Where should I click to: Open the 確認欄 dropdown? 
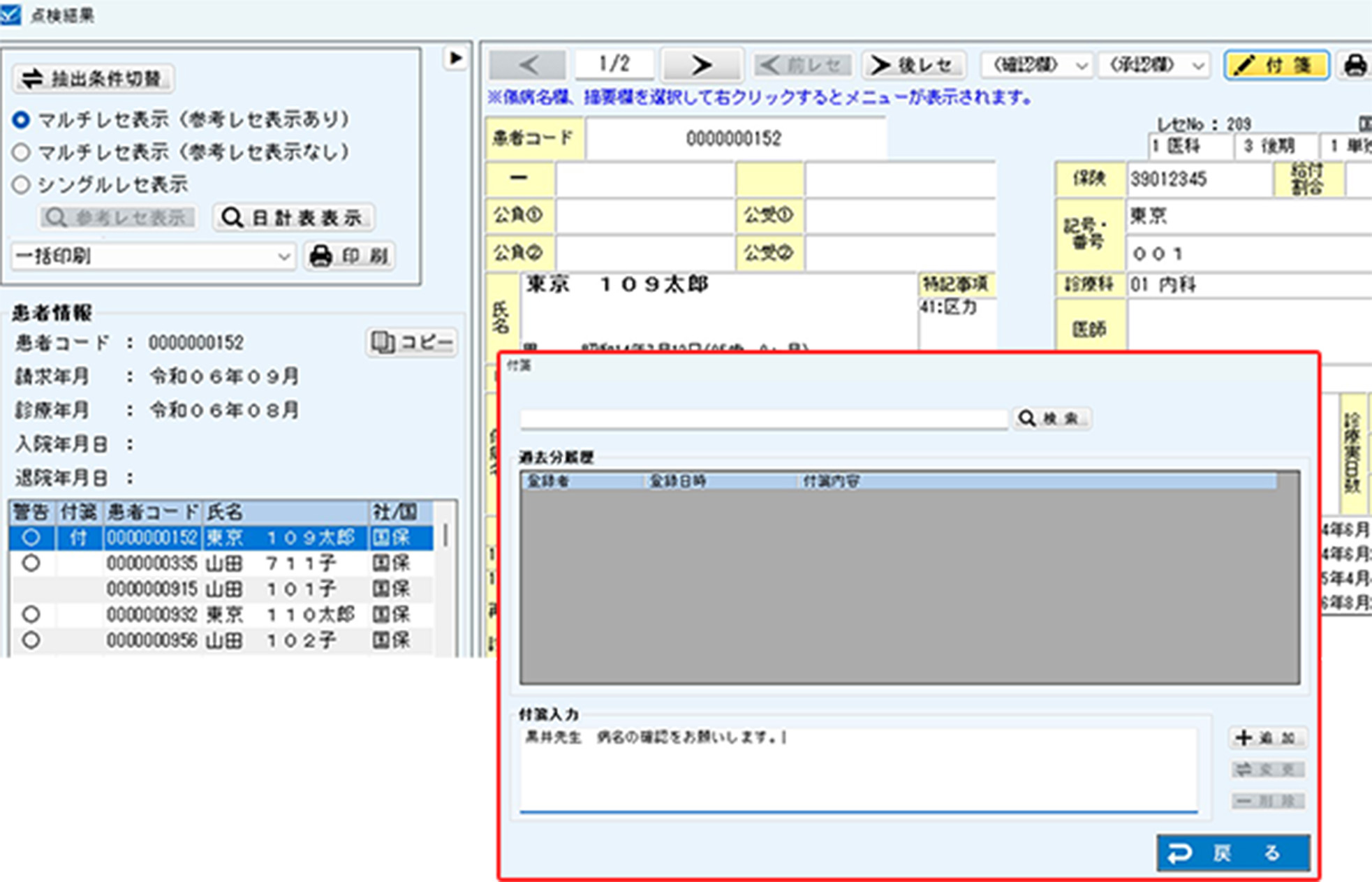[1036, 65]
